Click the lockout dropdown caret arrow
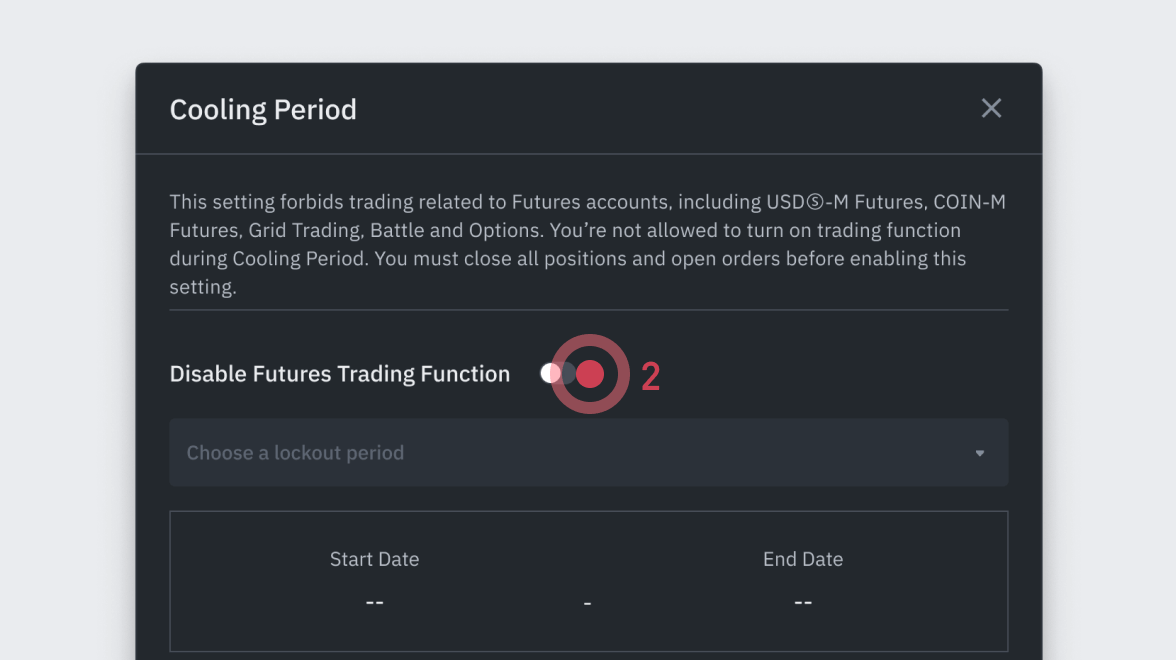Image resolution: width=1176 pixels, height=660 pixels. (x=980, y=453)
